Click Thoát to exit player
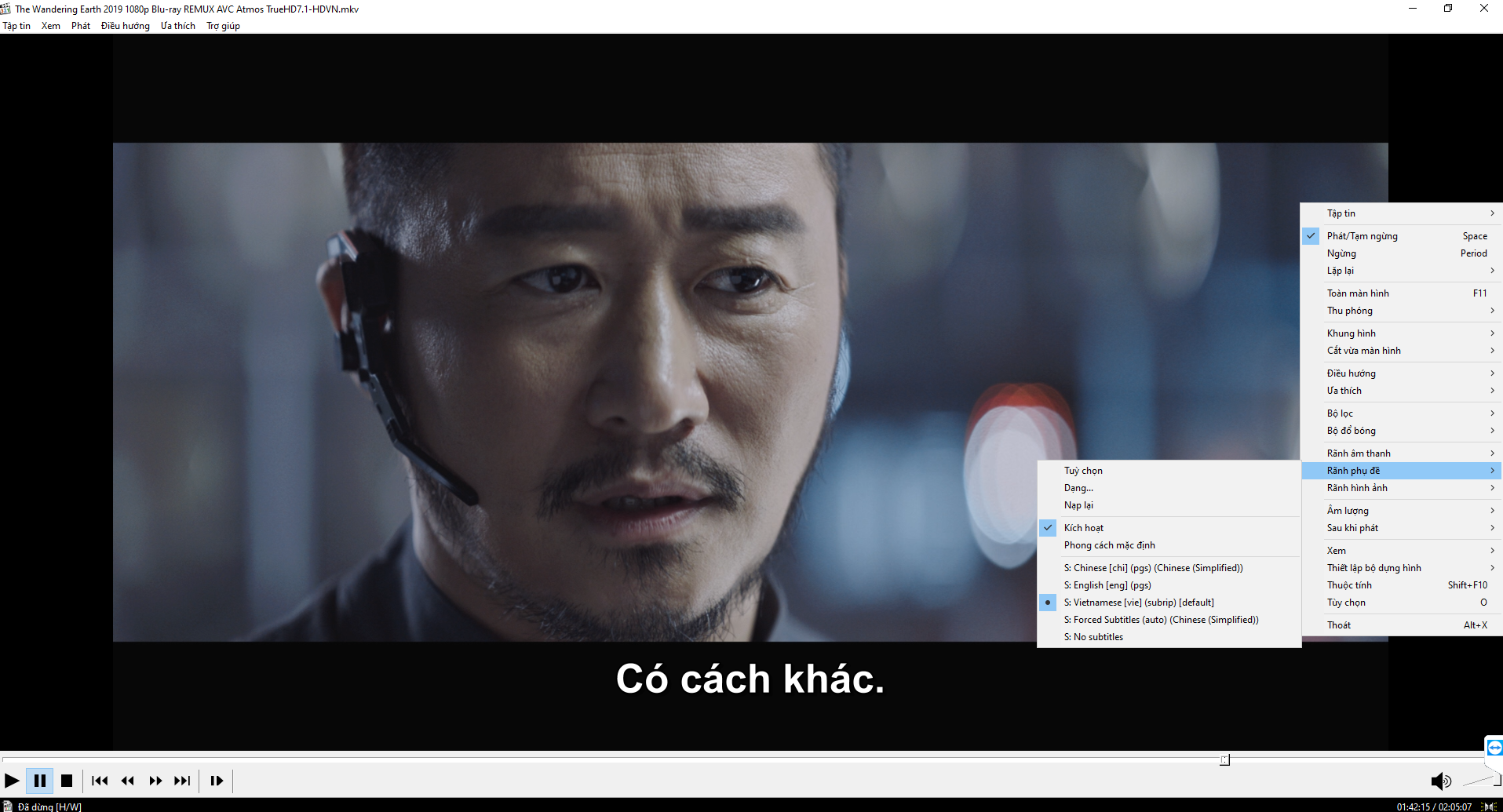Screen dimensions: 1503x812 (1402, 625)
